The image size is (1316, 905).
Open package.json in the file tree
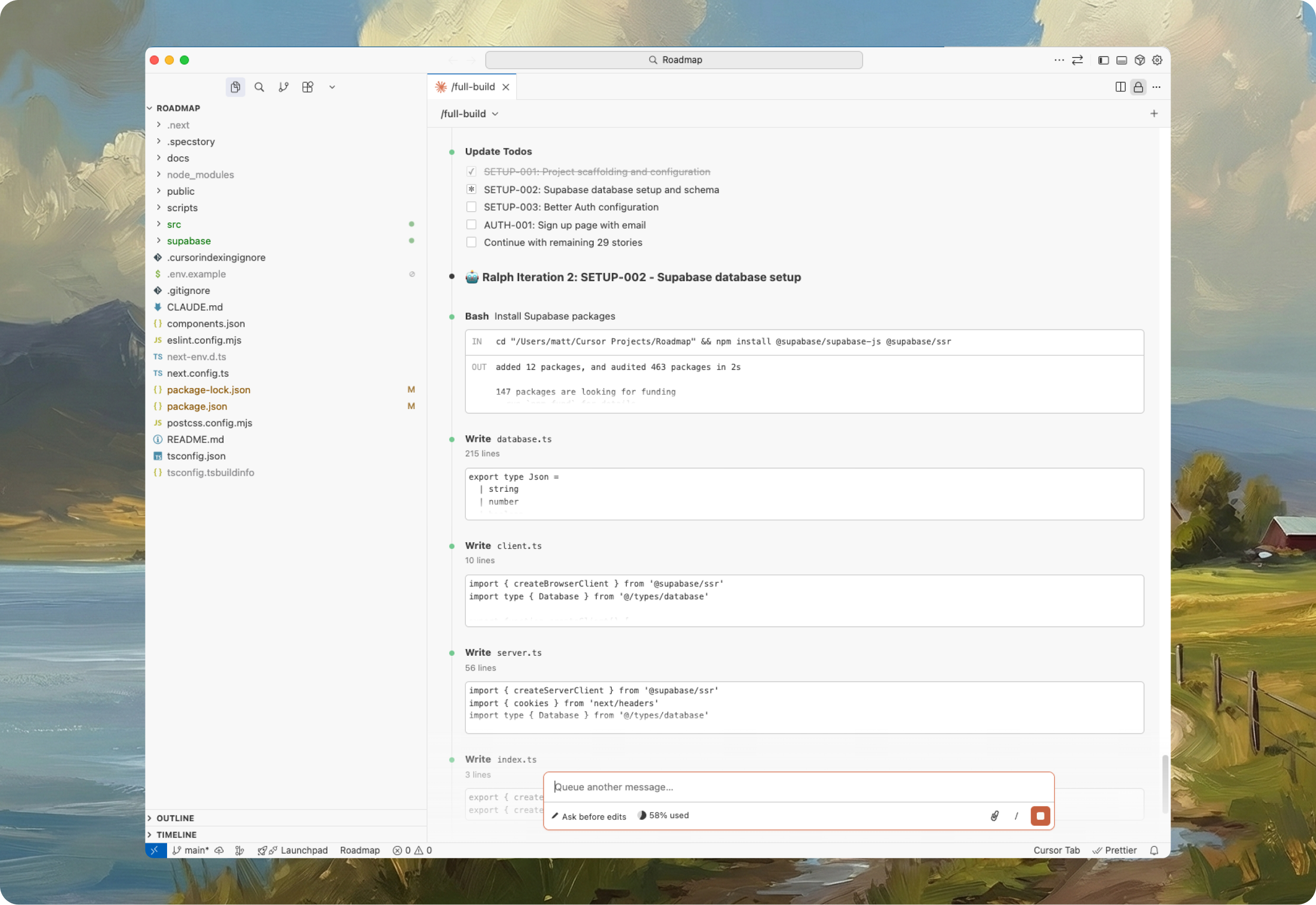[197, 406]
